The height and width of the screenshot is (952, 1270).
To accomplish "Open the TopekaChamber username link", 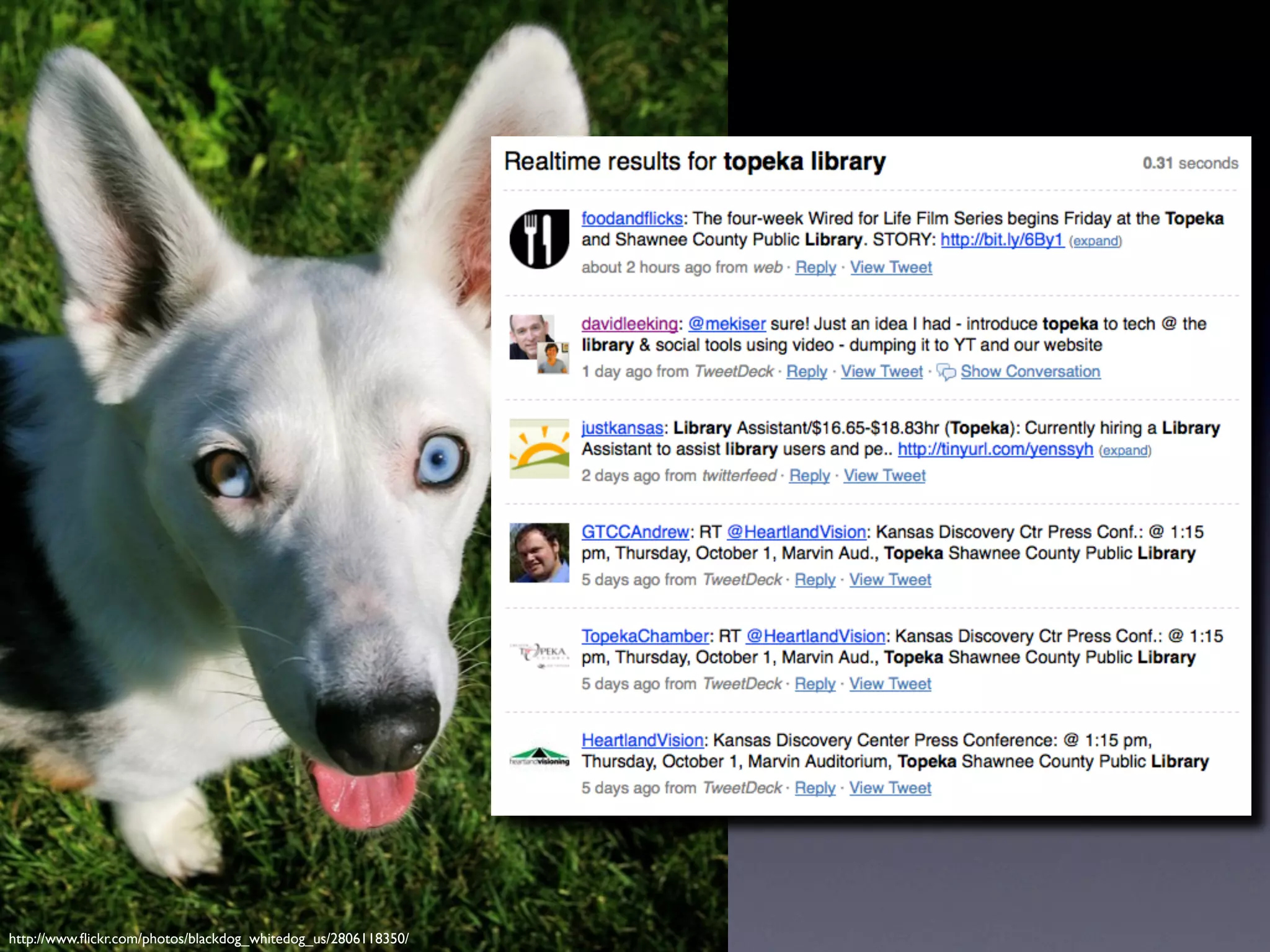I will pyautogui.click(x=645, y=637).
